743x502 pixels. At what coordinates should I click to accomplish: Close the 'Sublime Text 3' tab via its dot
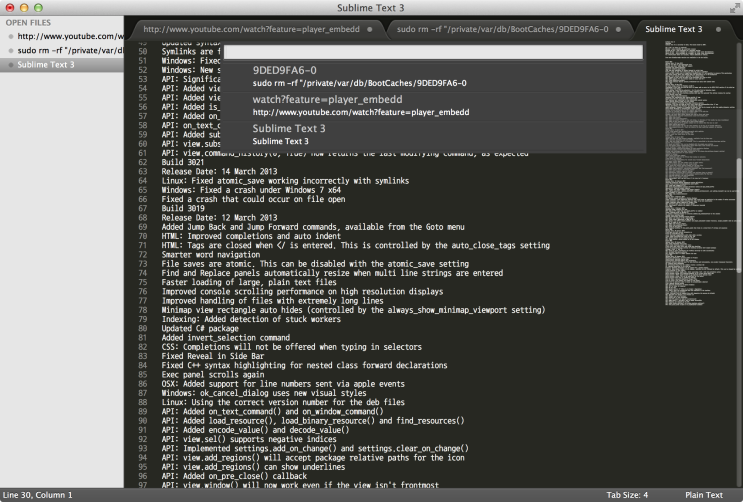click(x=718, y=29)
